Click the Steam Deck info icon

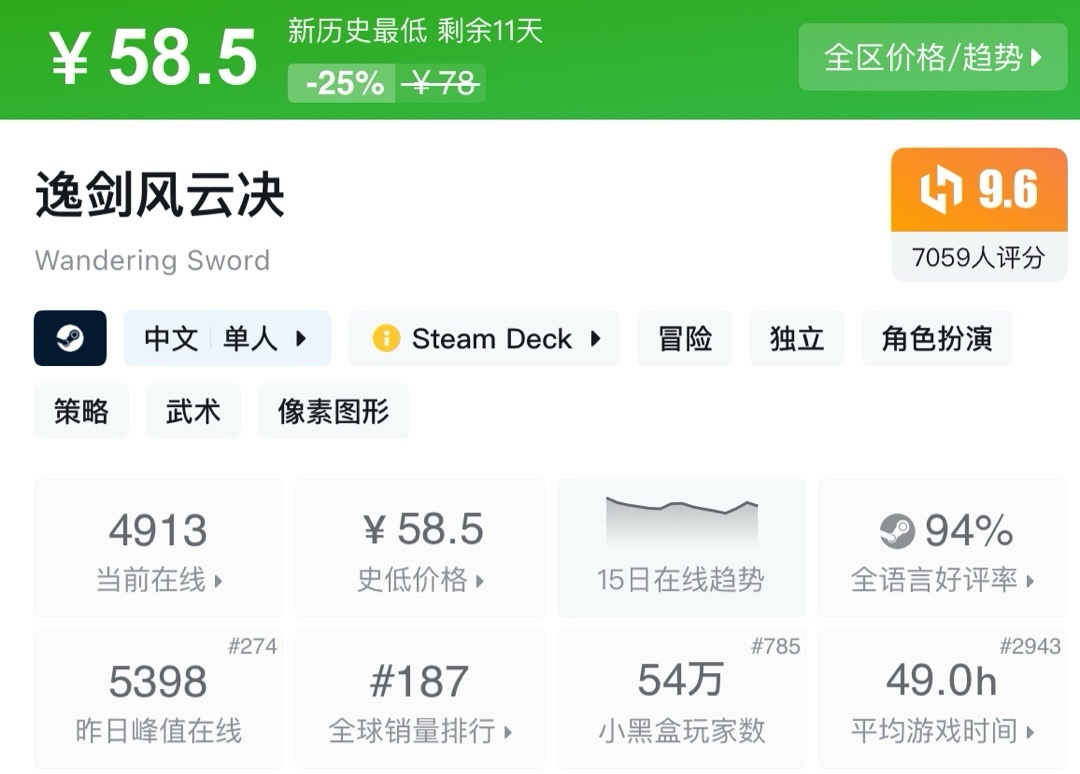[386, 339]
